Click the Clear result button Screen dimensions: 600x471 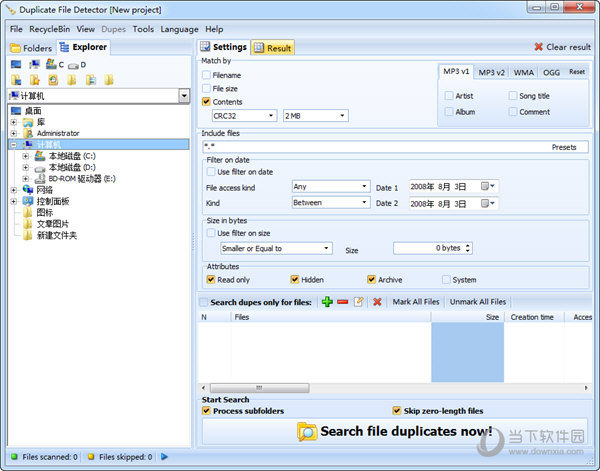click(x=562, y=47)
